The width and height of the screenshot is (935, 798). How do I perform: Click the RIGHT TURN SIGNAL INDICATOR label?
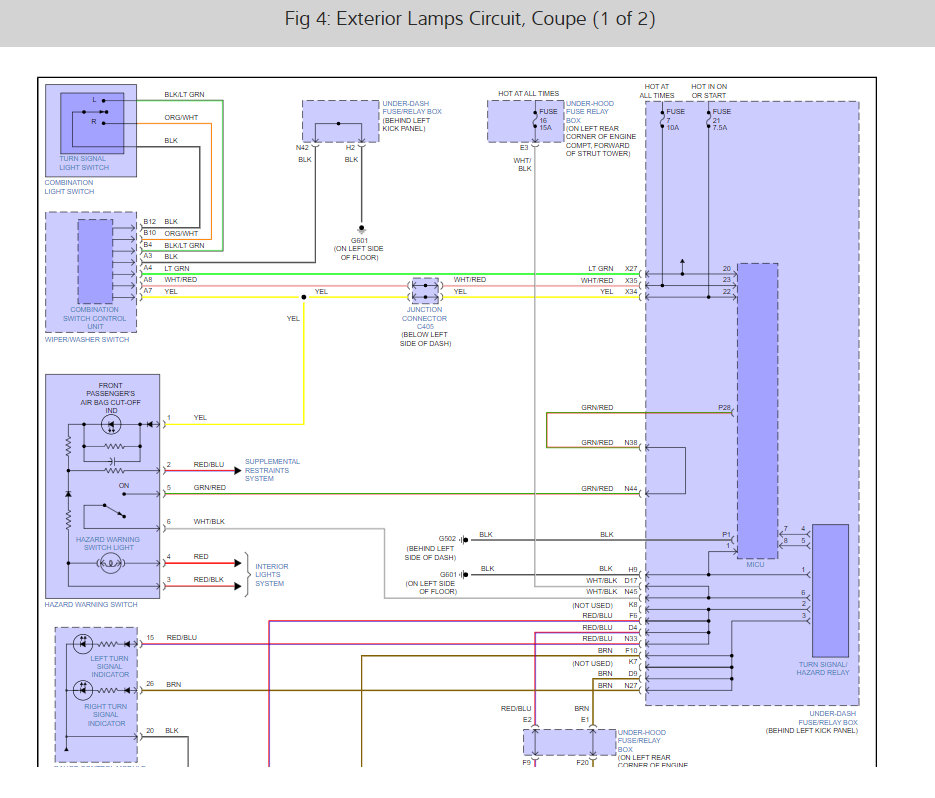pos(106,715)
